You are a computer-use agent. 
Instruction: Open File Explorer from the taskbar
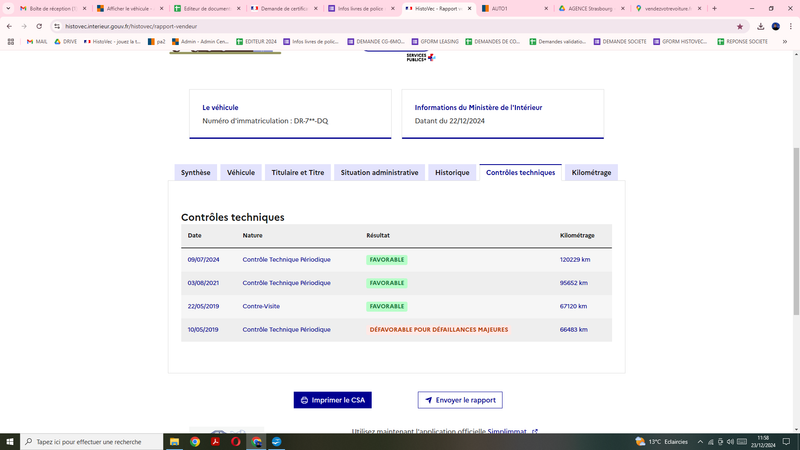(174, 442)
